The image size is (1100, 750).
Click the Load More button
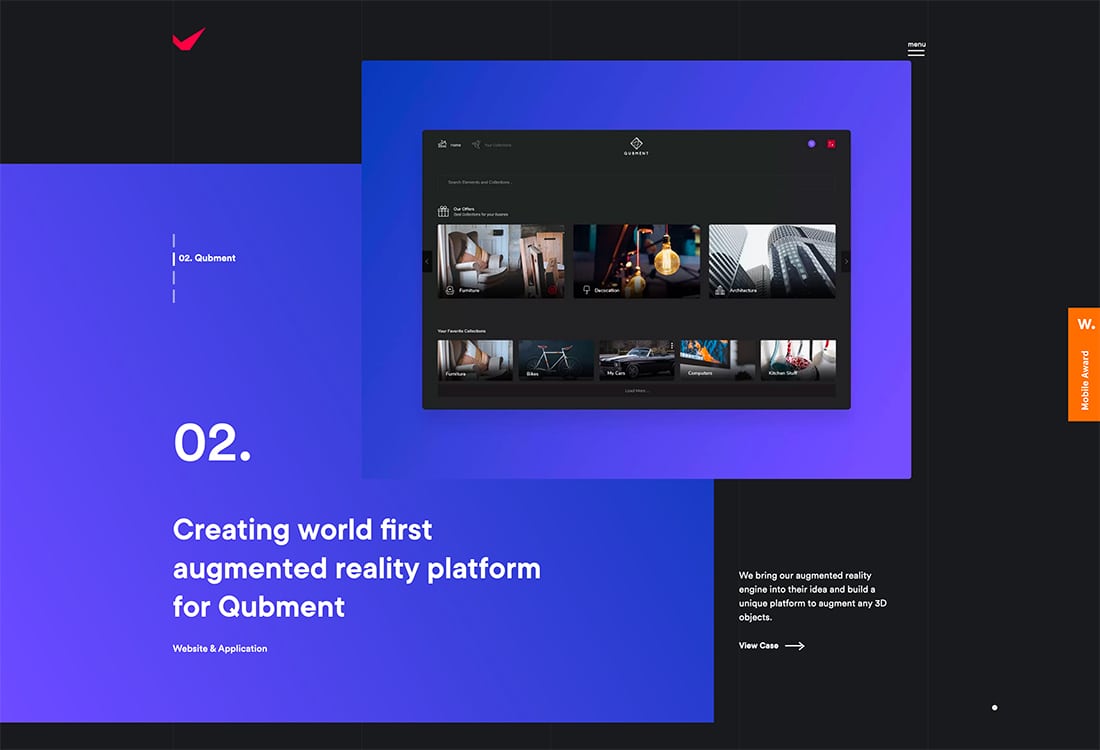(x=636, y=391)
